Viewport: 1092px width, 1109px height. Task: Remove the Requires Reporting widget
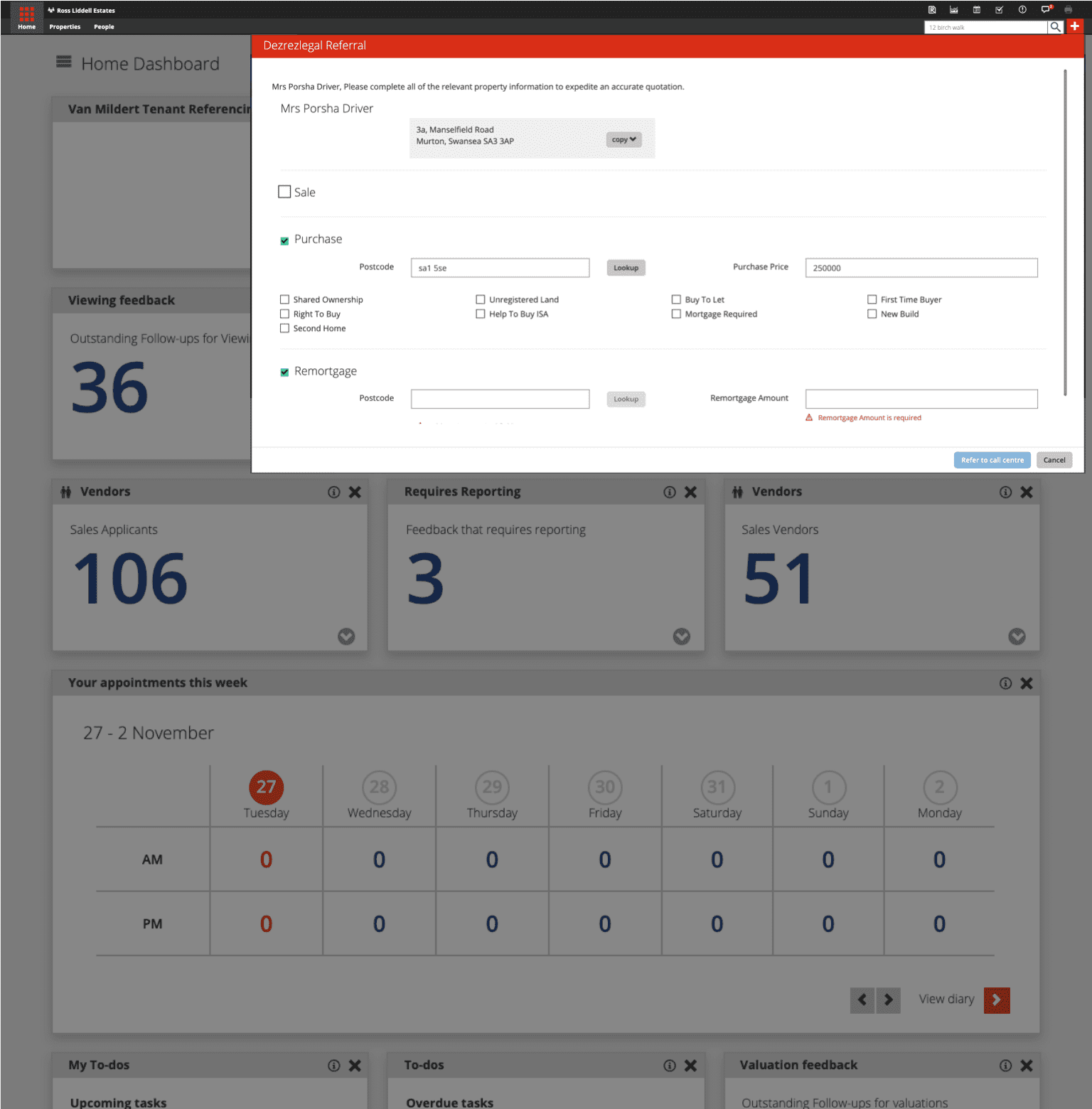(x=690, y=492)
